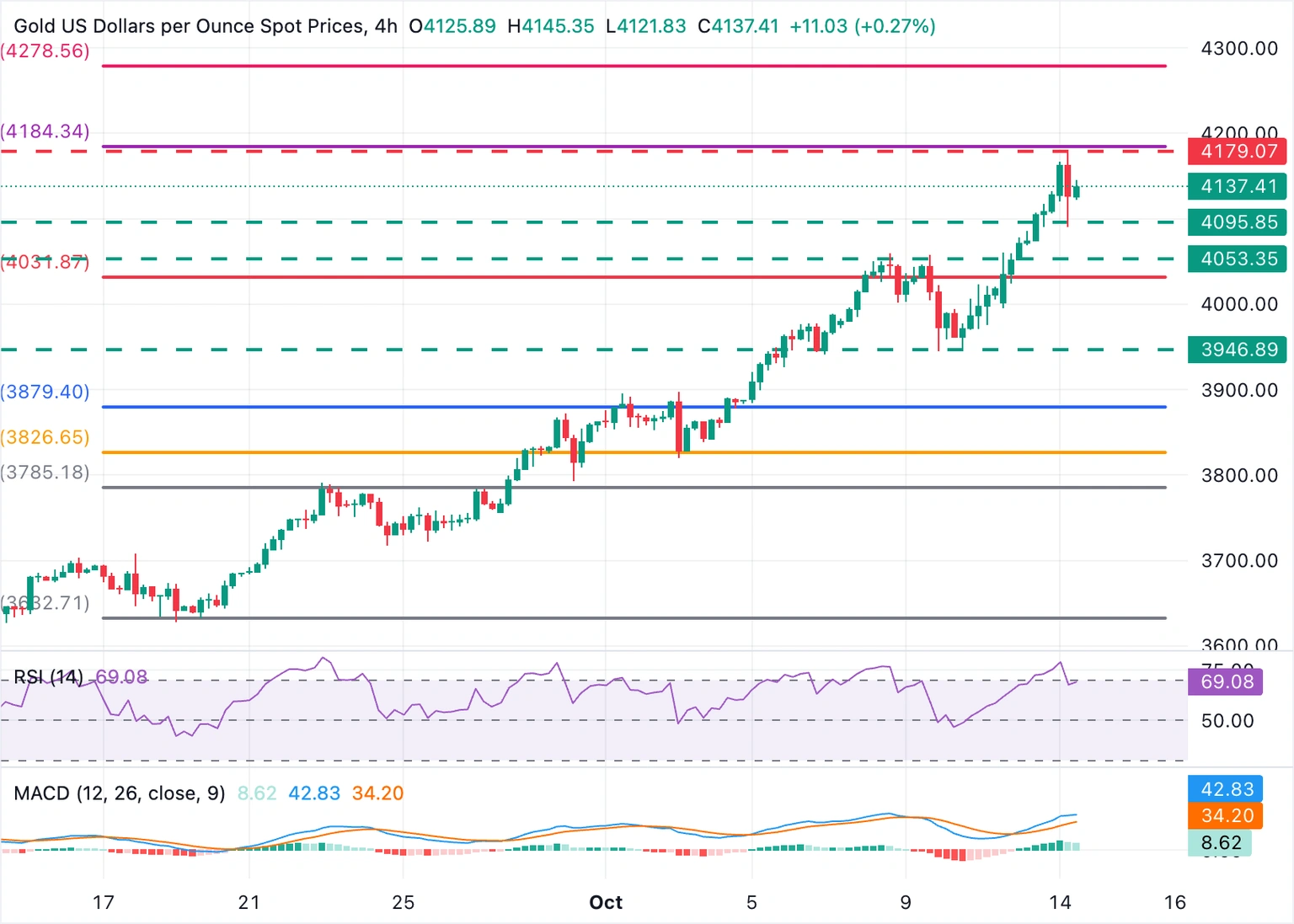Click the 3946.89 support level tag
This screenshot has width=1294, height=924.
pyautogui.click(x=1237, y=350)
